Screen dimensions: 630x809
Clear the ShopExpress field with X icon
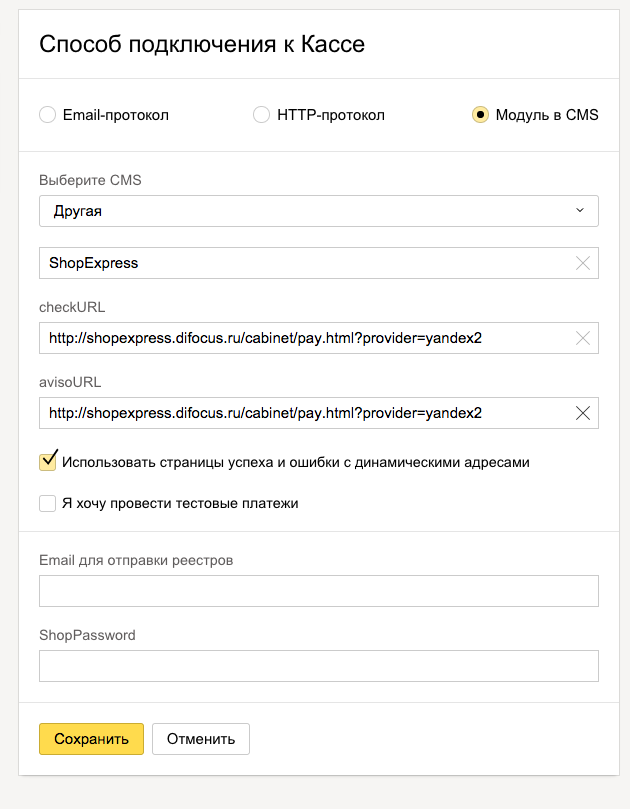click(583, 263)
